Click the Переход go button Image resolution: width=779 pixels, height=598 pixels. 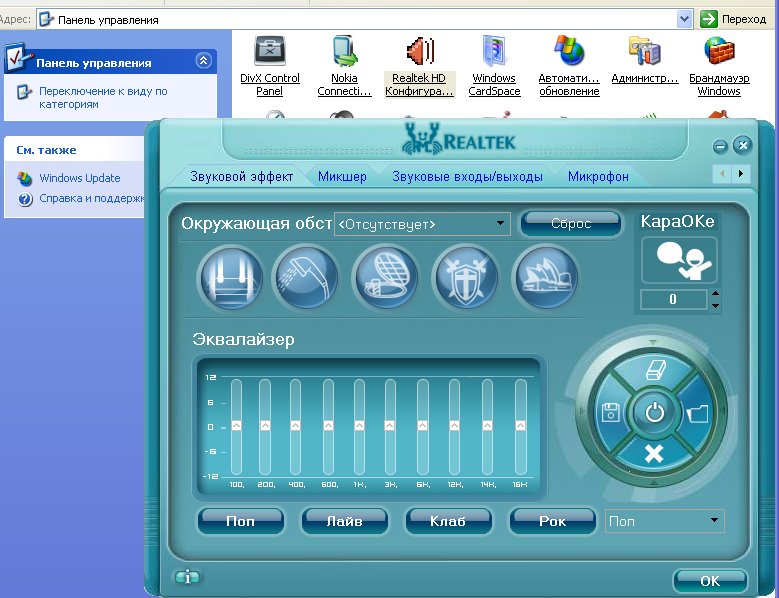pyautogui.click(x=733, y=19)
